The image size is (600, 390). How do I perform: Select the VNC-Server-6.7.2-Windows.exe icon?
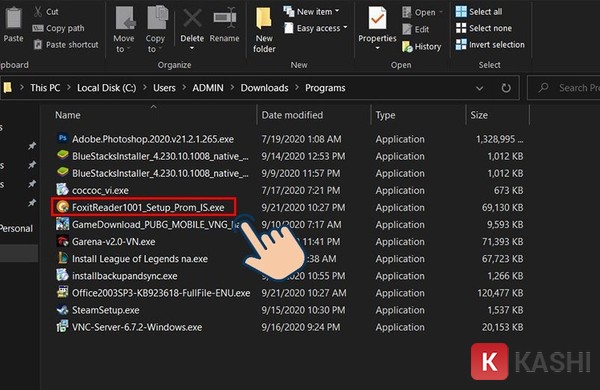point(62,326)
